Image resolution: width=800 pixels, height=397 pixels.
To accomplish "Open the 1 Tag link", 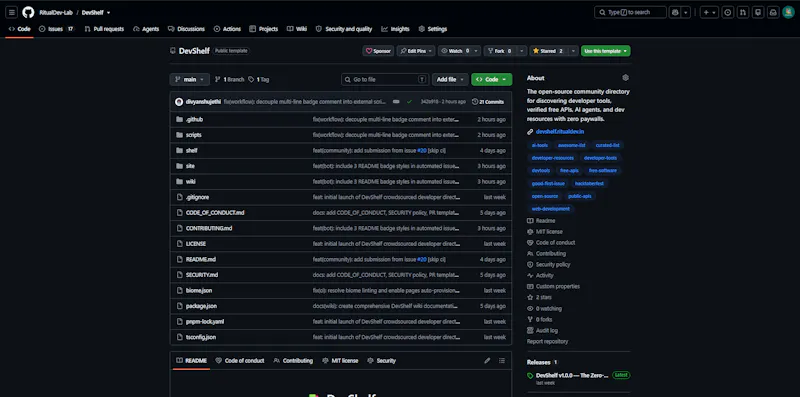I will 259,80.
